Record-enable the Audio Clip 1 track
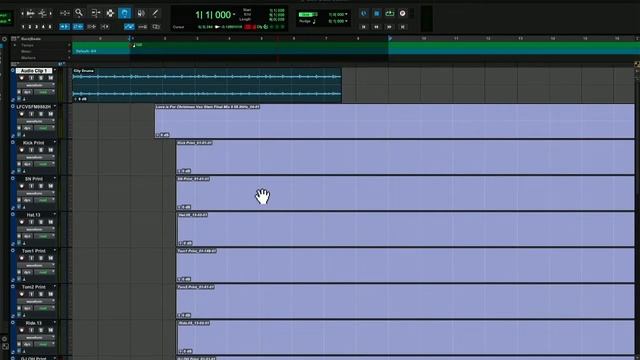This screenshot has height=360, width=640. coord(22,78)
